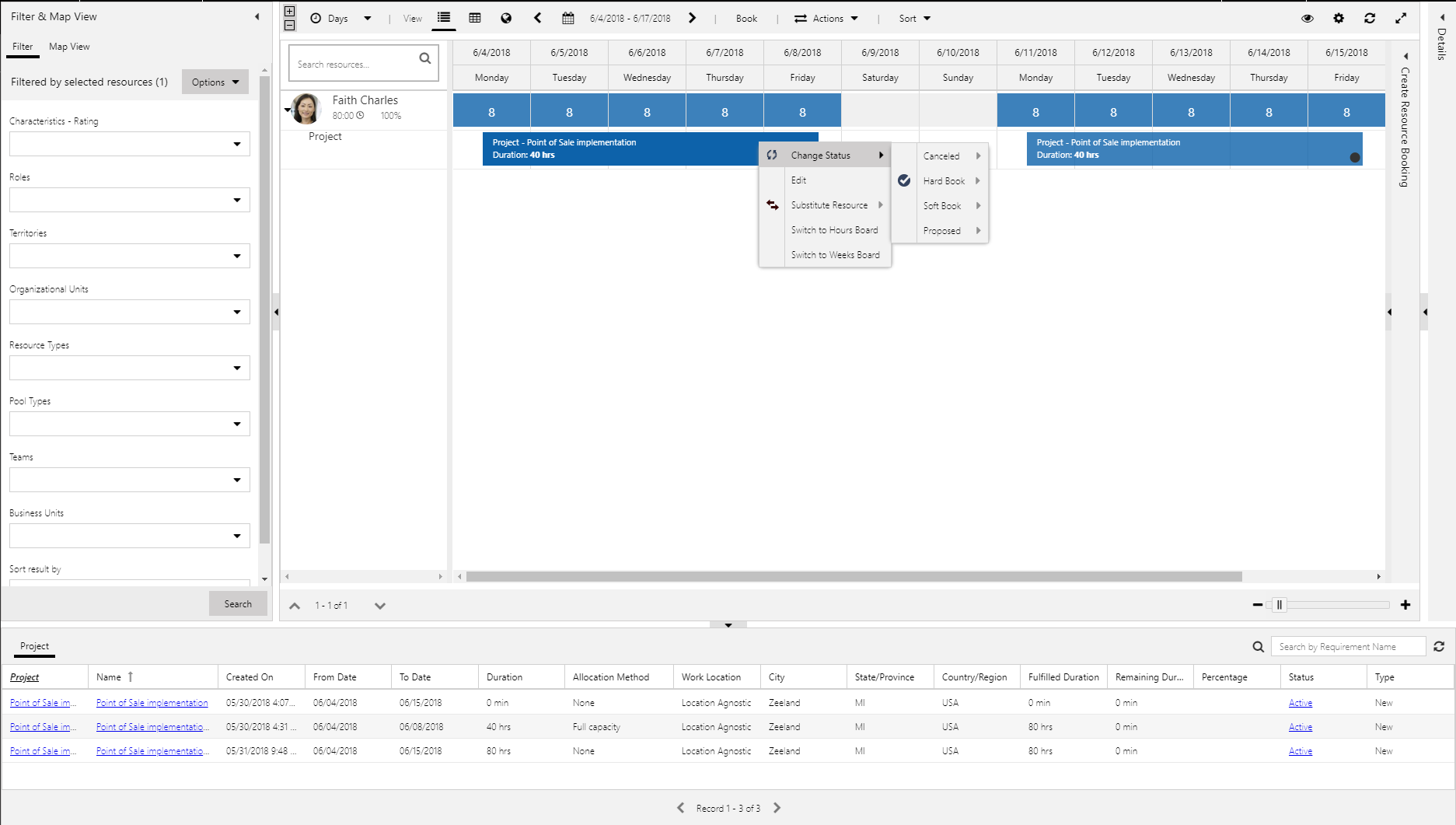Viewport: 1456px width, 825px height.
Task: Go to next resource page arrow
Action: [380, 606]
